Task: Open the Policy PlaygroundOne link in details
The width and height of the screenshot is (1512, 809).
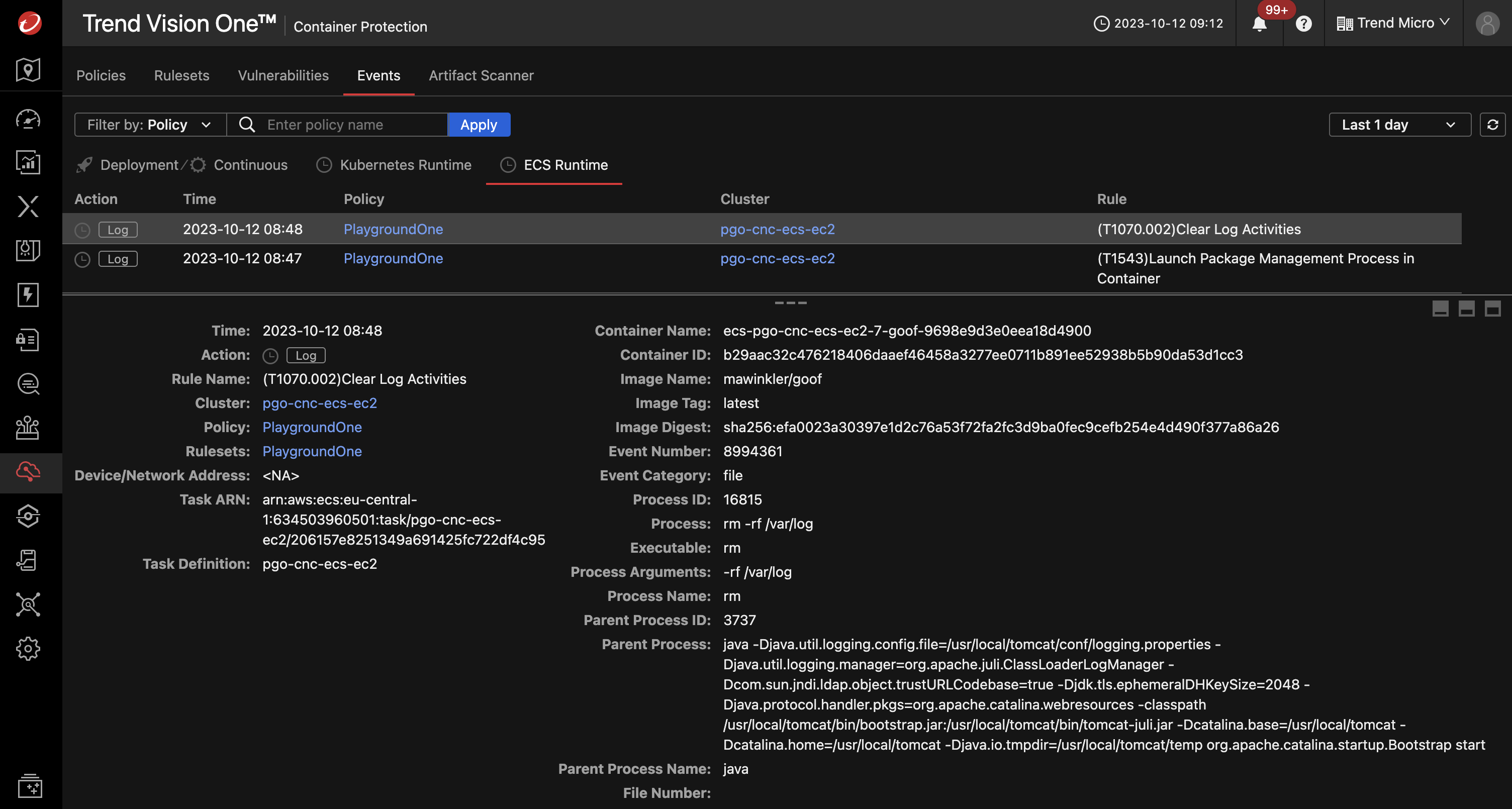Action: pos(312,427)
